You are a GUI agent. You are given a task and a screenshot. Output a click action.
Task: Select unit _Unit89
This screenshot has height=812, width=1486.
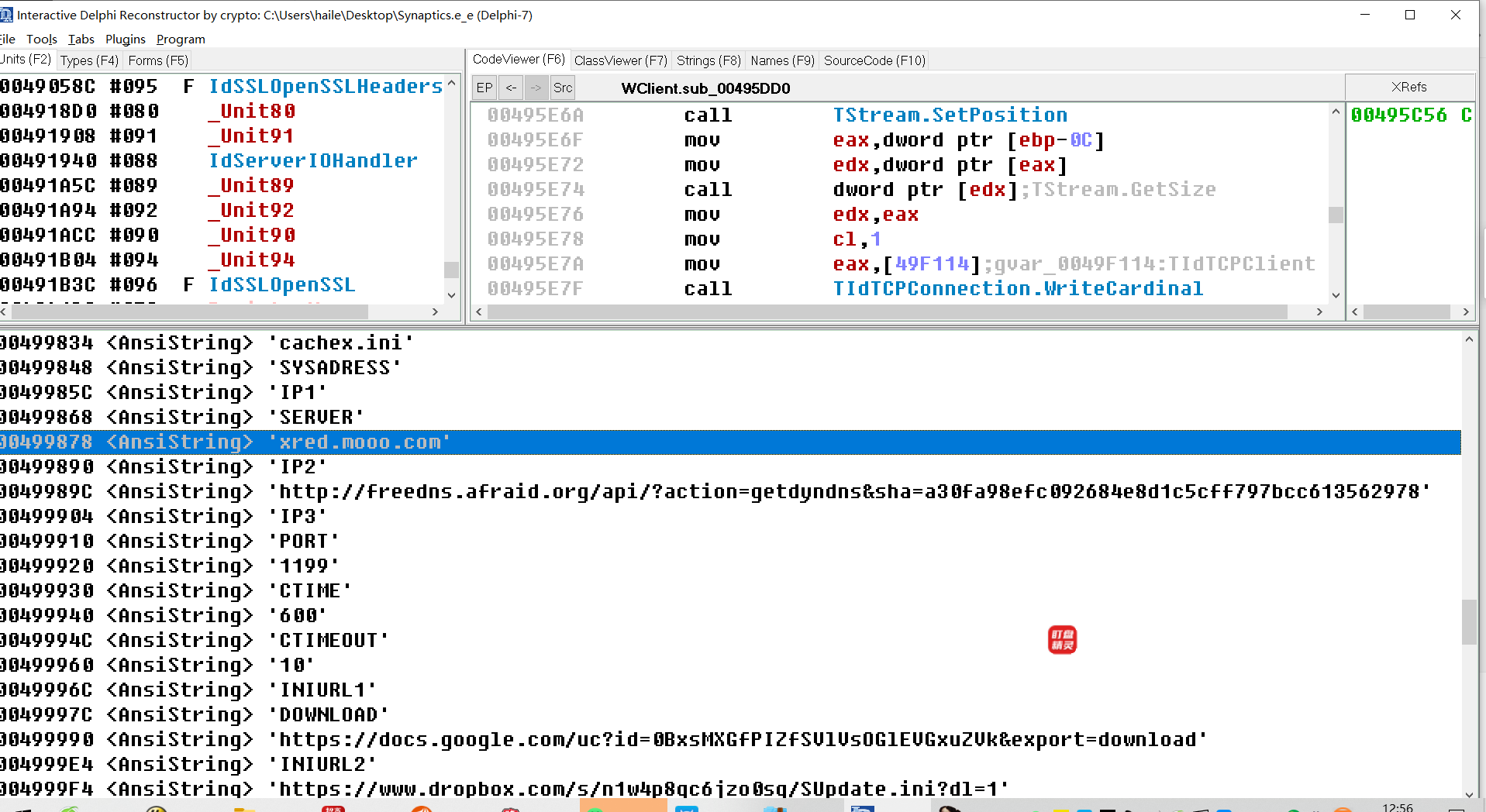click(222, 185)
